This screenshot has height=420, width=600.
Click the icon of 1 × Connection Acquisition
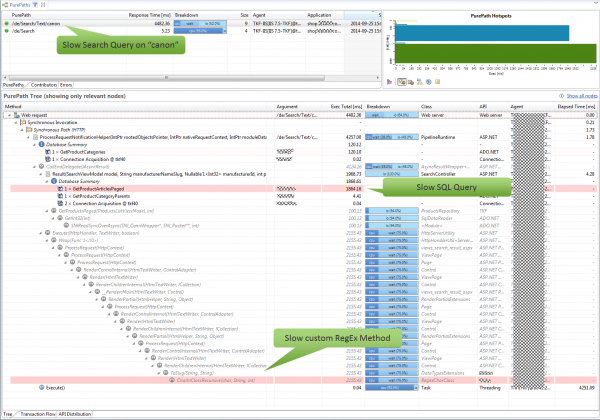[48, 159]
